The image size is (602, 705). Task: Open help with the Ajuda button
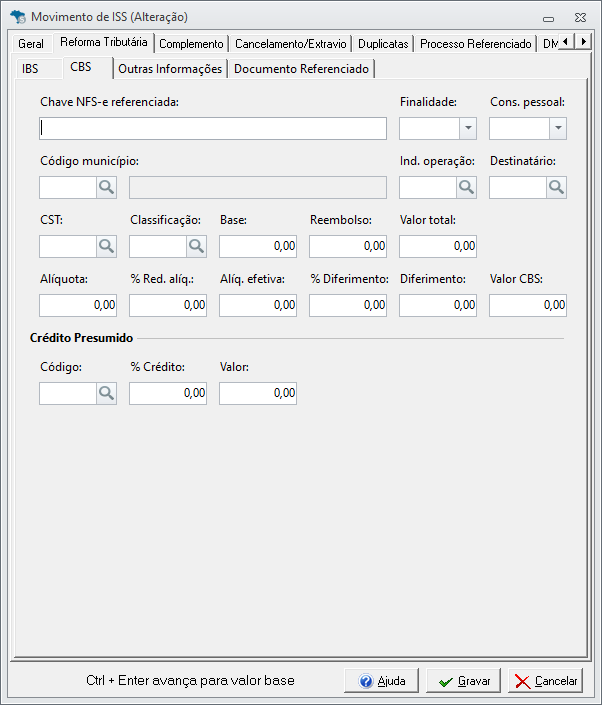coord(381,681)
